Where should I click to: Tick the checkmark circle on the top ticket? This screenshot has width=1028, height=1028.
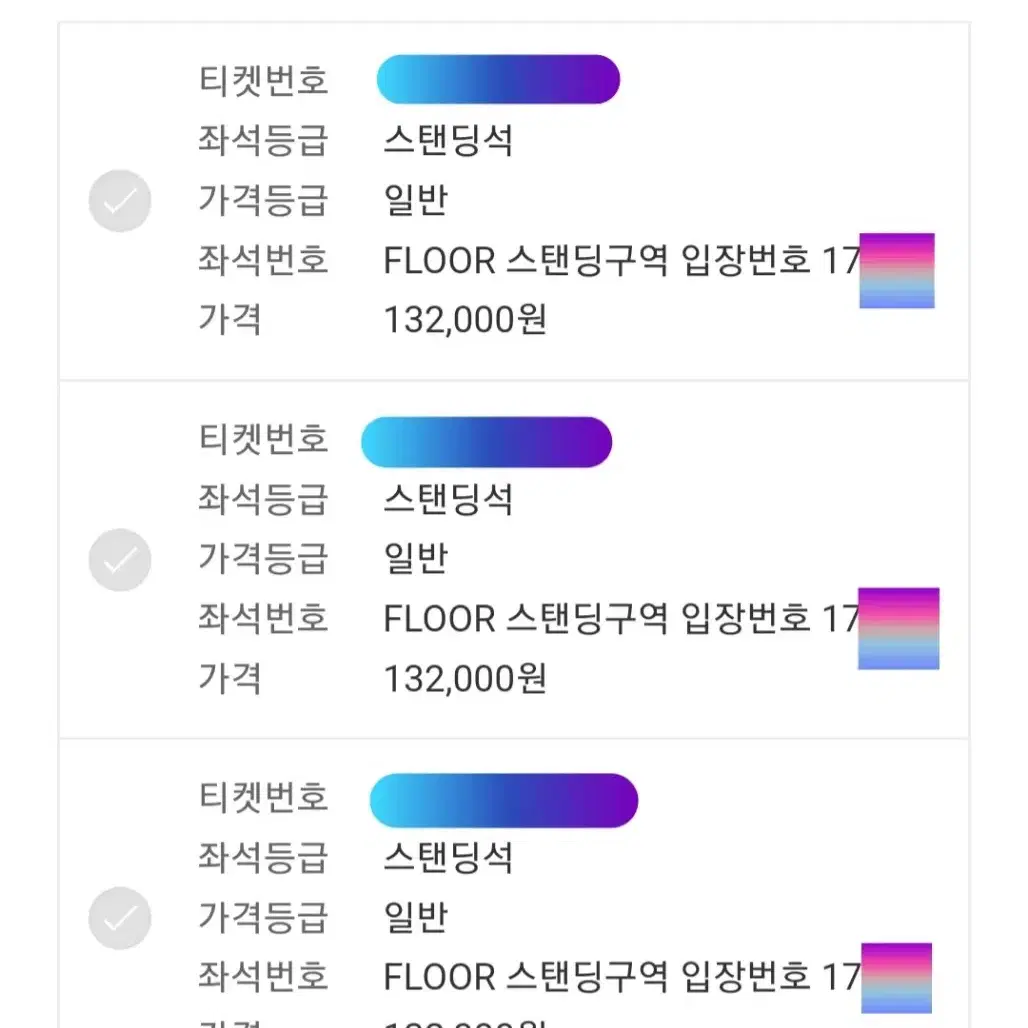120,201
